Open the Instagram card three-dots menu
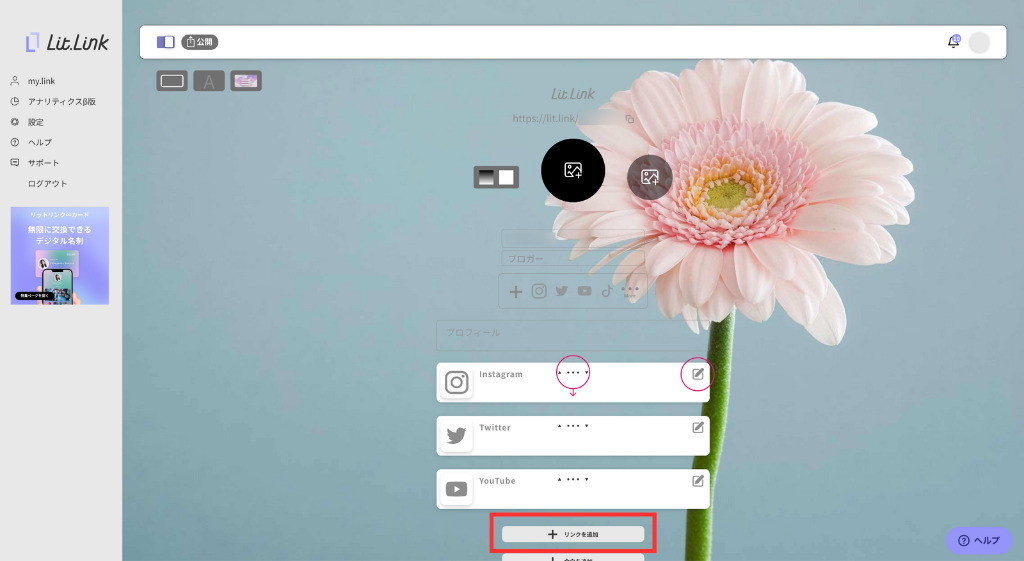The height and width of the screenshot is (561, 1024). click(573, 373)
